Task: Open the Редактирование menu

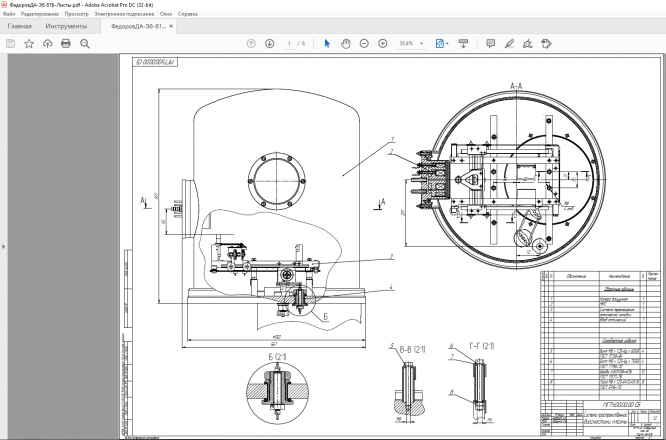Action: coord(39,15)
